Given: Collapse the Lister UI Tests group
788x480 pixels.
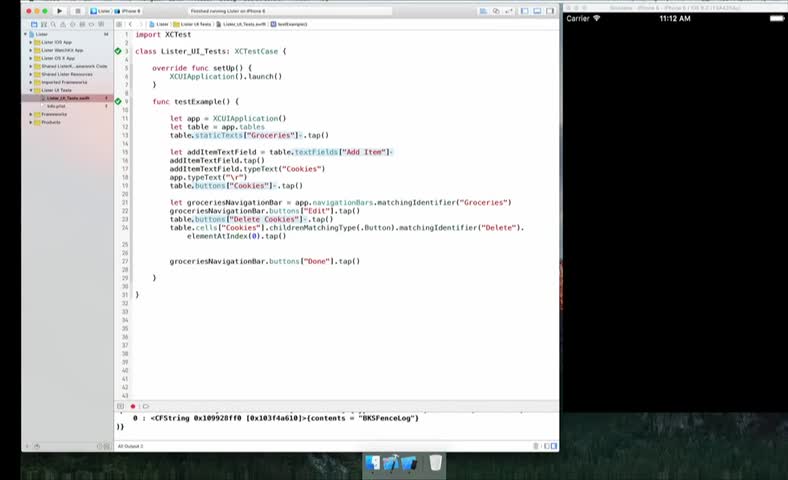Looking at the screenshot, I should 31,90.
